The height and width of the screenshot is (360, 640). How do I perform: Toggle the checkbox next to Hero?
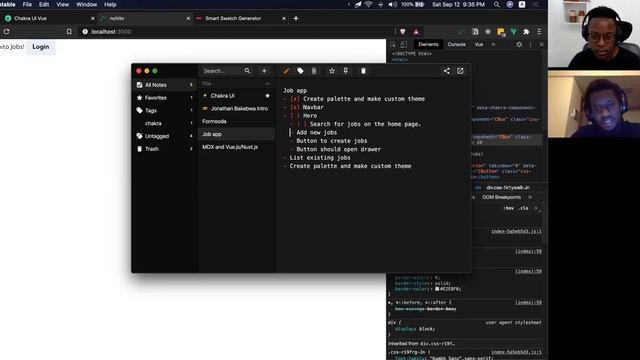(x=295, y=116)
